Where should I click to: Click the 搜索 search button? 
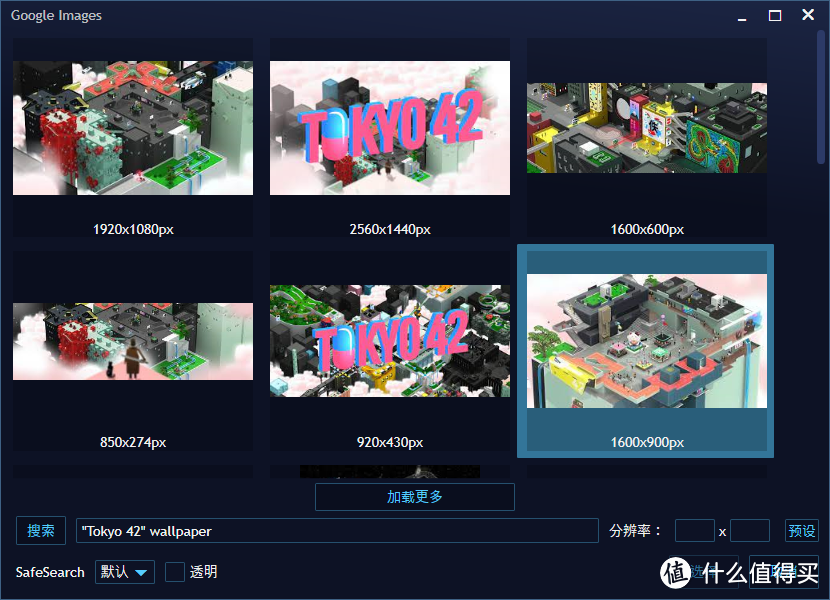point(41,531)
